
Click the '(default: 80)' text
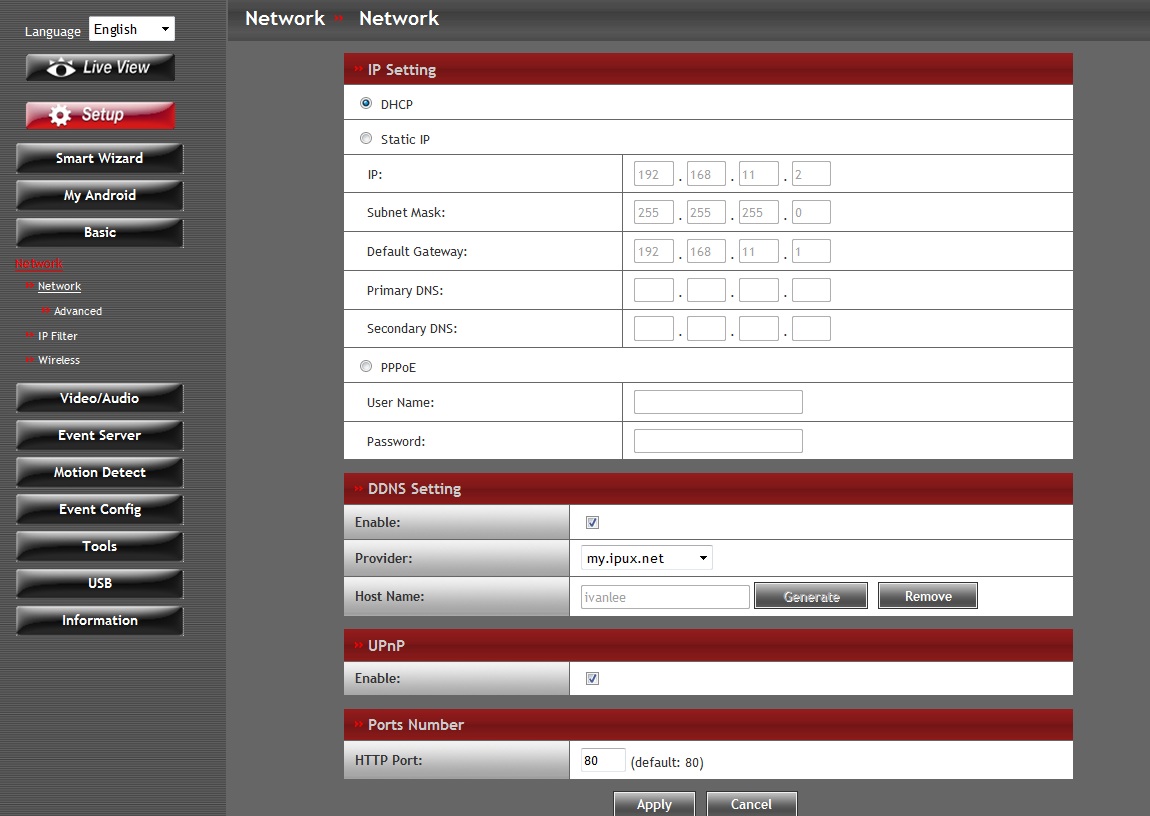pyautogui.click(x=667, y=762)
